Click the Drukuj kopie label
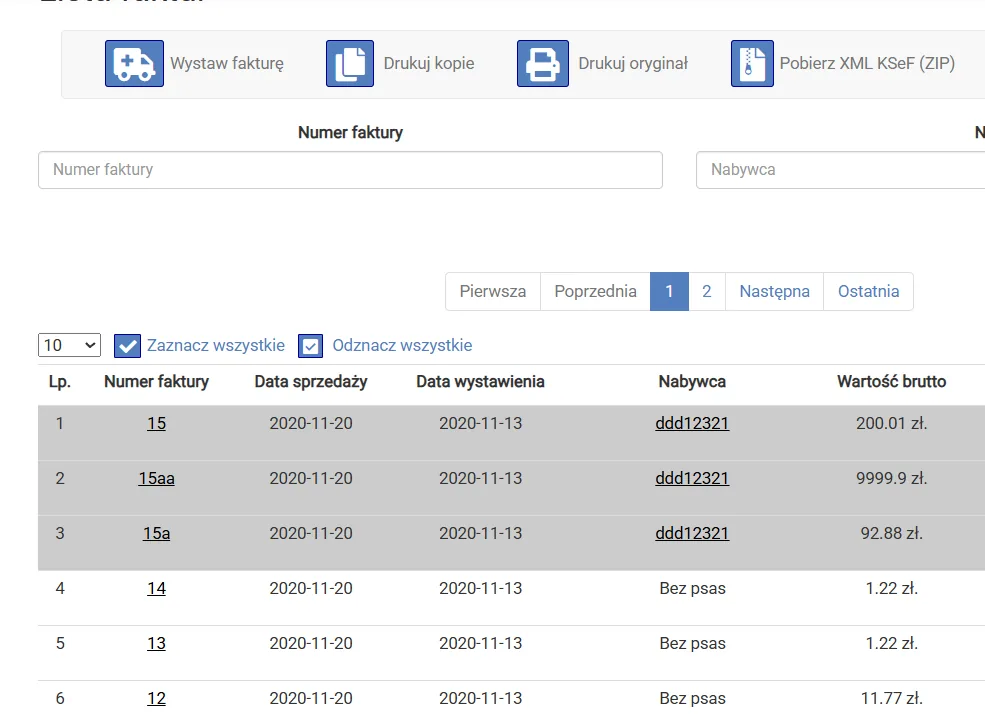 click(429, 63)
